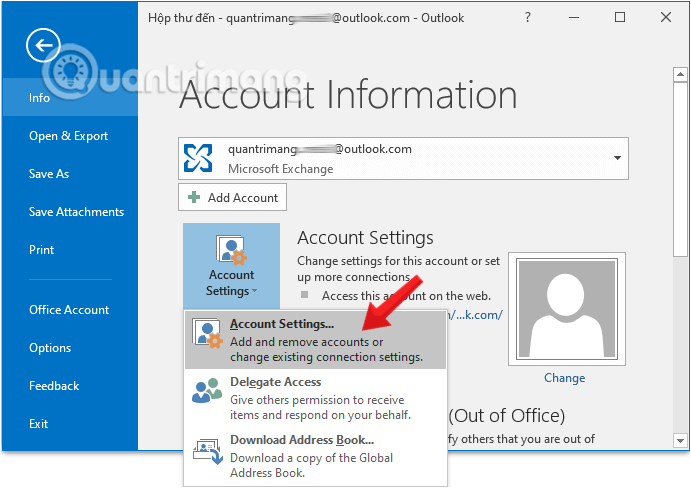Click the Microsoft Exchange account icon
Screen dimensions: 691x488
pyautogui.click(x=198, y=158)
